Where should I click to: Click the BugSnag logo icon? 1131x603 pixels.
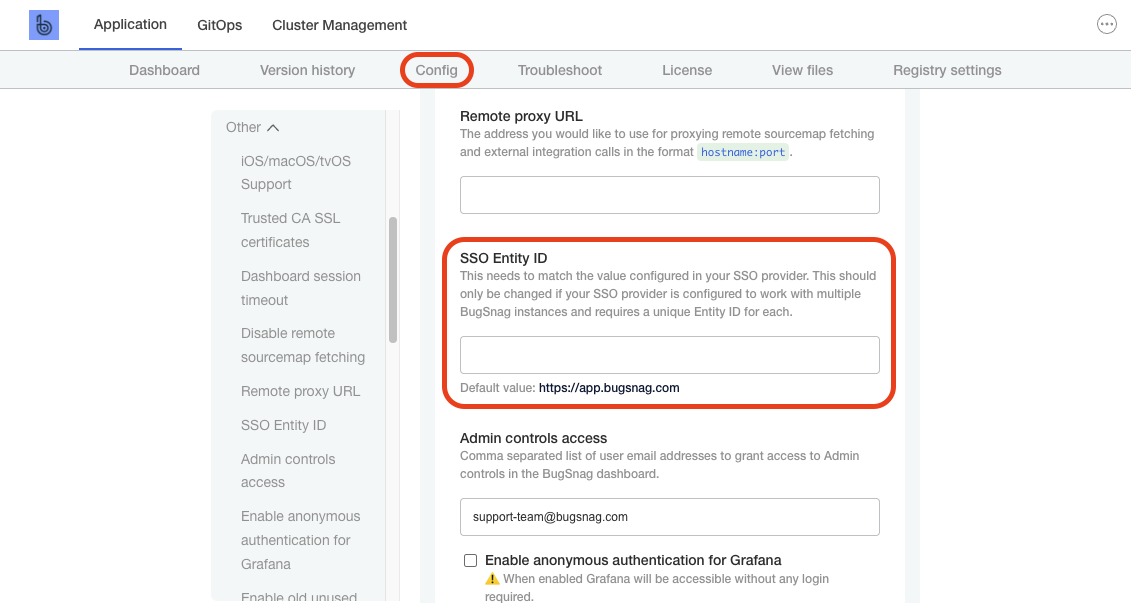point(44,25)
